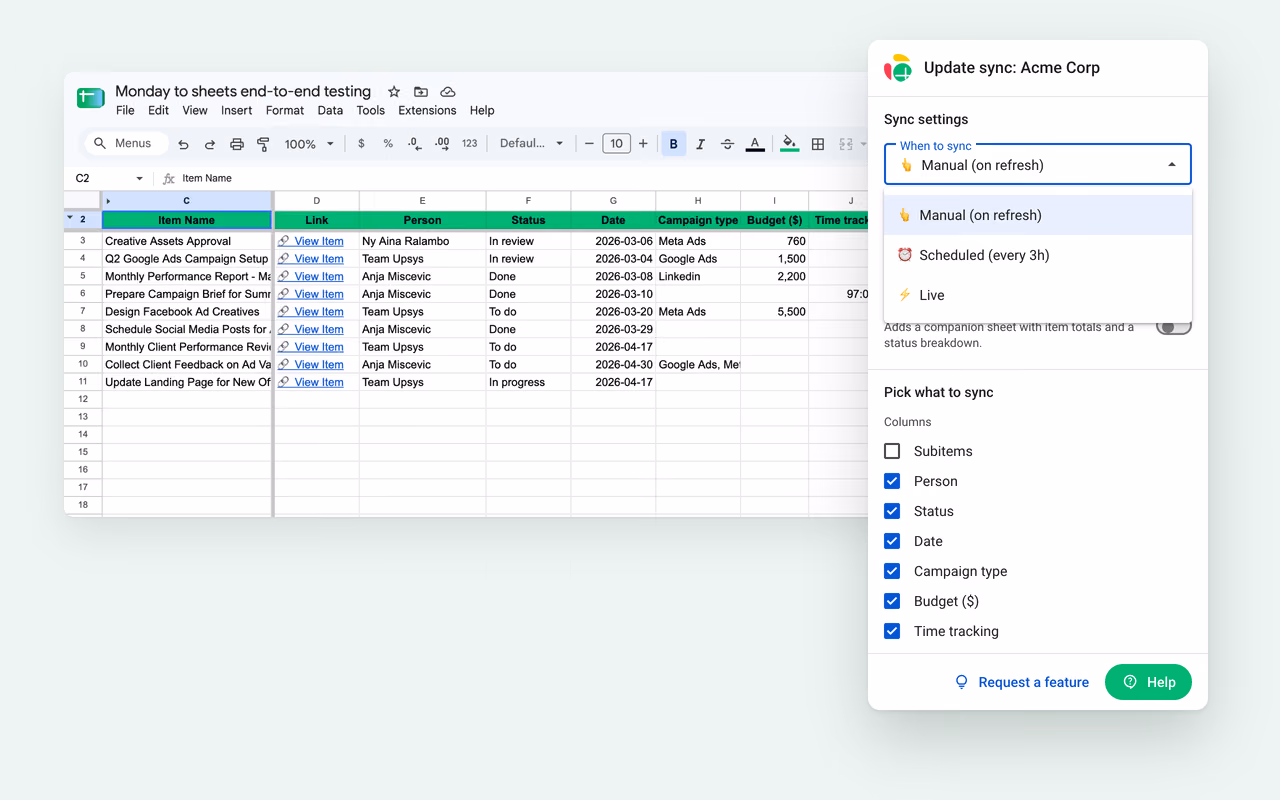Uncheck the Date column checkbox

pyautogui.click(x=892, y=541)
